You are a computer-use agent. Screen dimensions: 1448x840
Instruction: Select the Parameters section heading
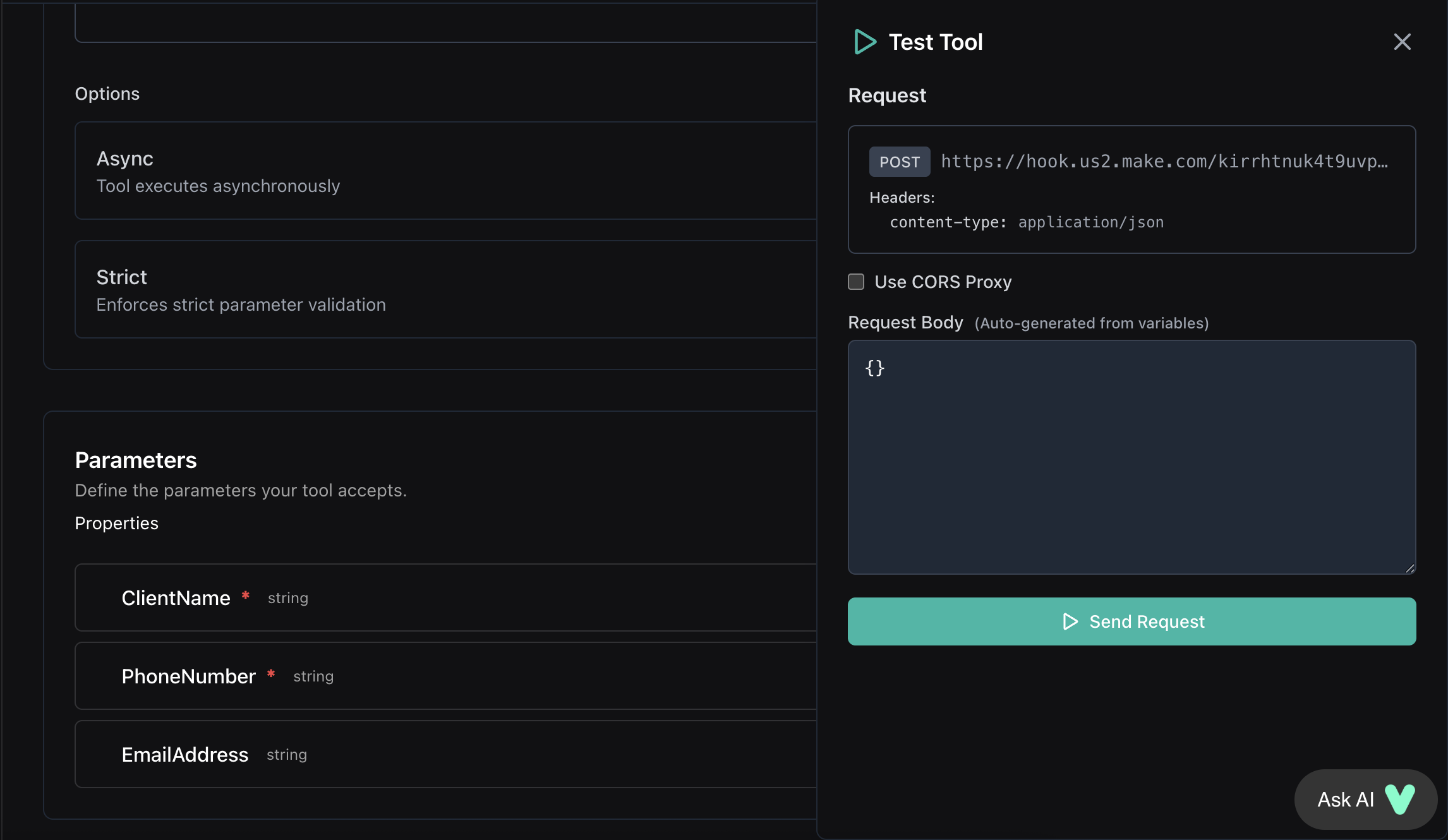click(136, 460)
